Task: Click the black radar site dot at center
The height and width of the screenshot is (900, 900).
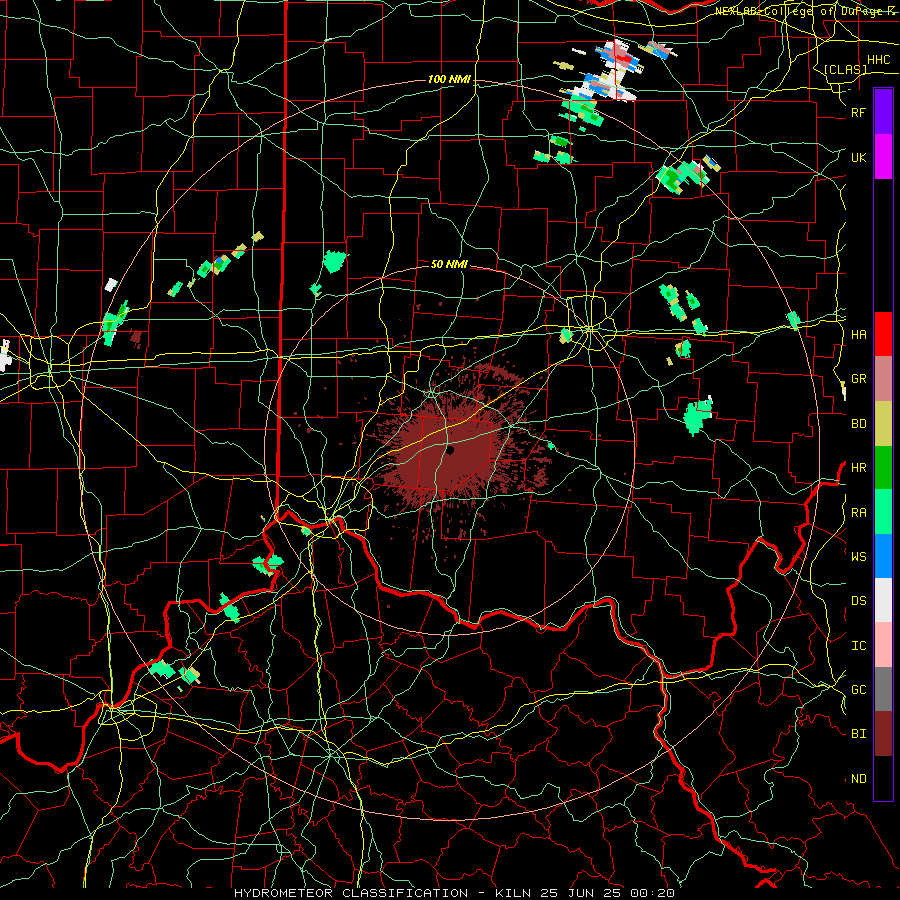Action: click(x=450, y=450)
